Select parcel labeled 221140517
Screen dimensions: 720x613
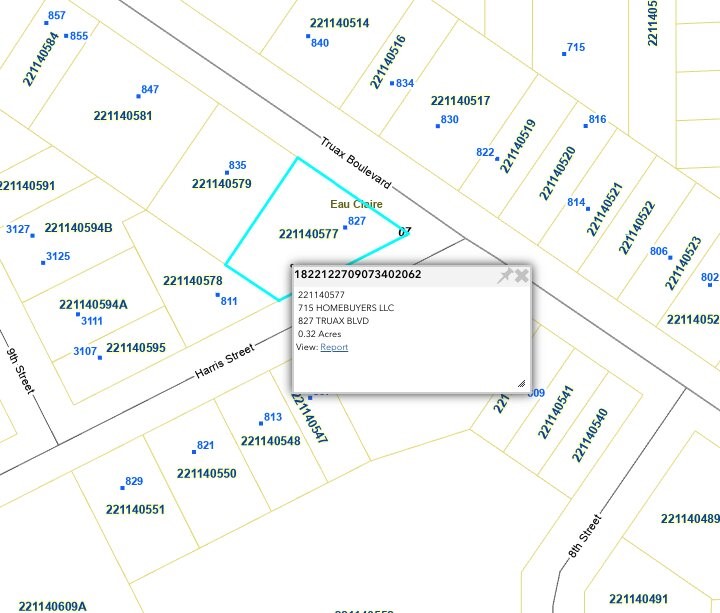[460, 101]
